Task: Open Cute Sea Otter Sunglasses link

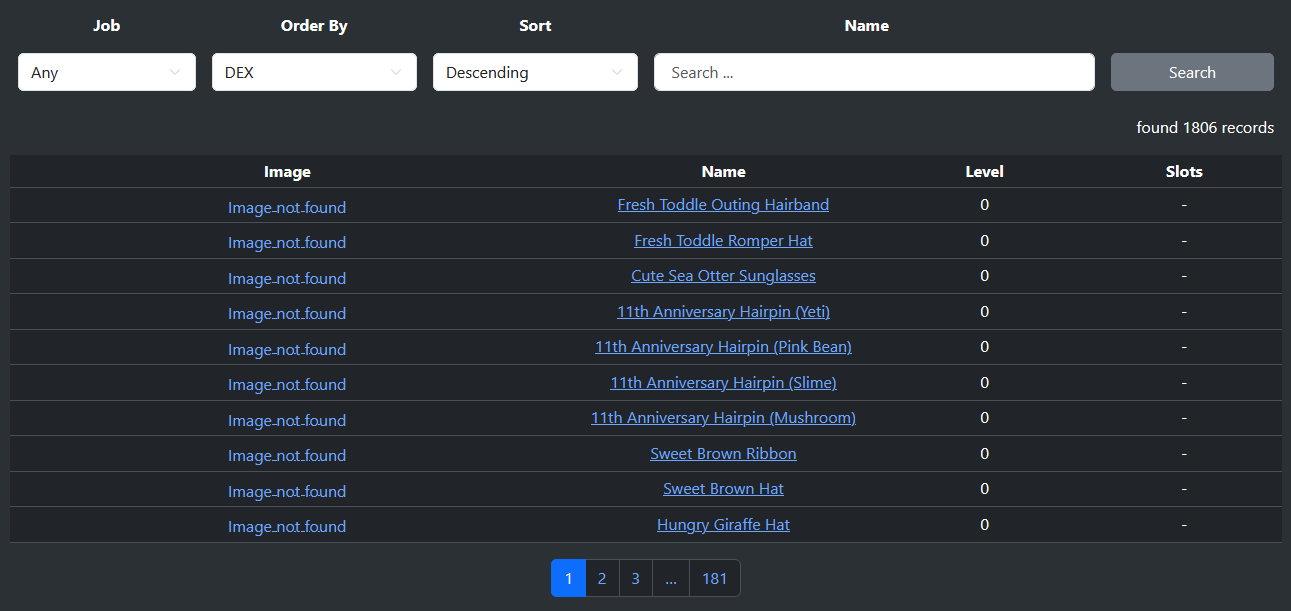Action: click(x=723, y=276)
